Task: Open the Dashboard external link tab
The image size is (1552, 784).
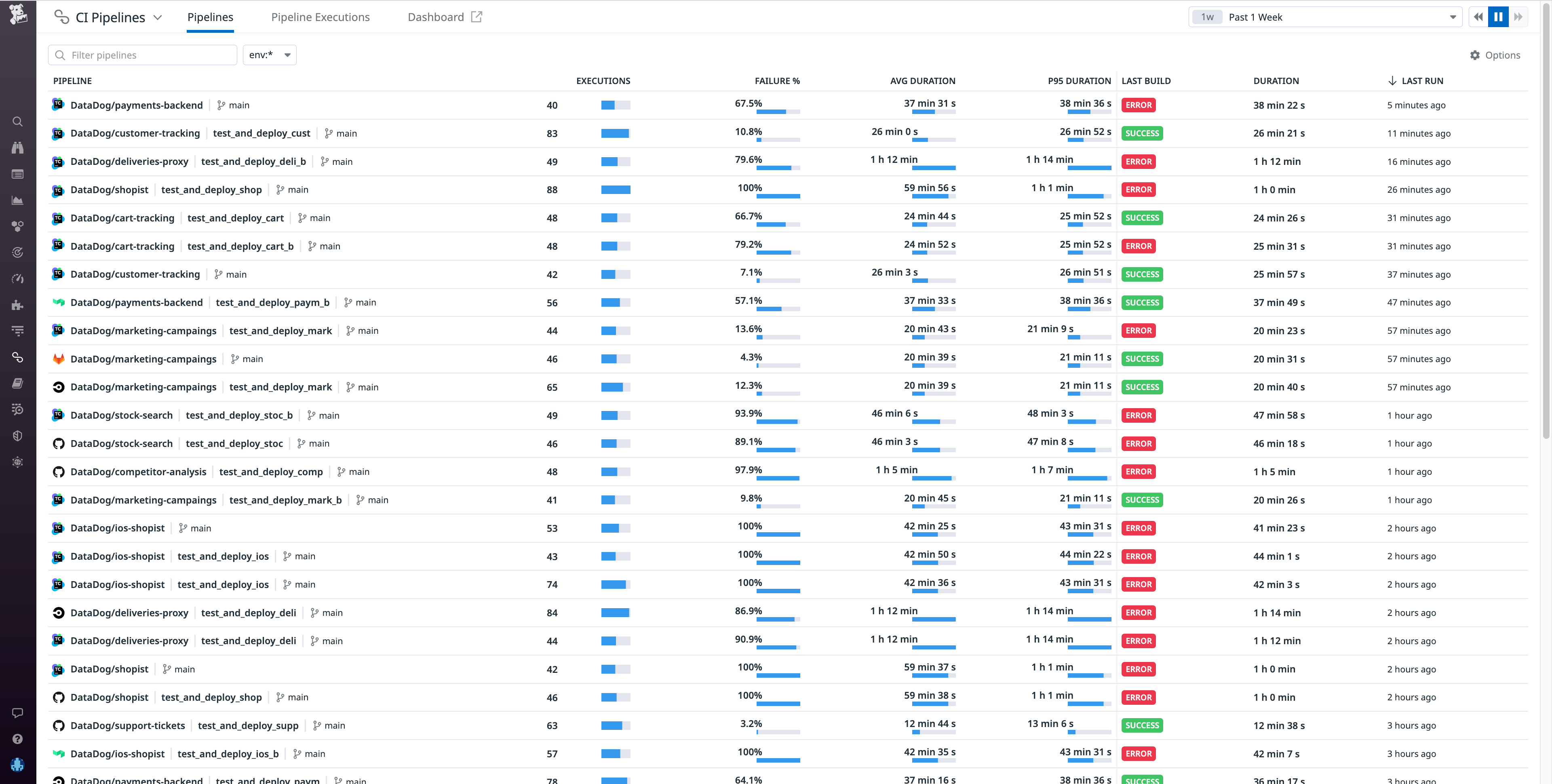Action: pos(444,17)
